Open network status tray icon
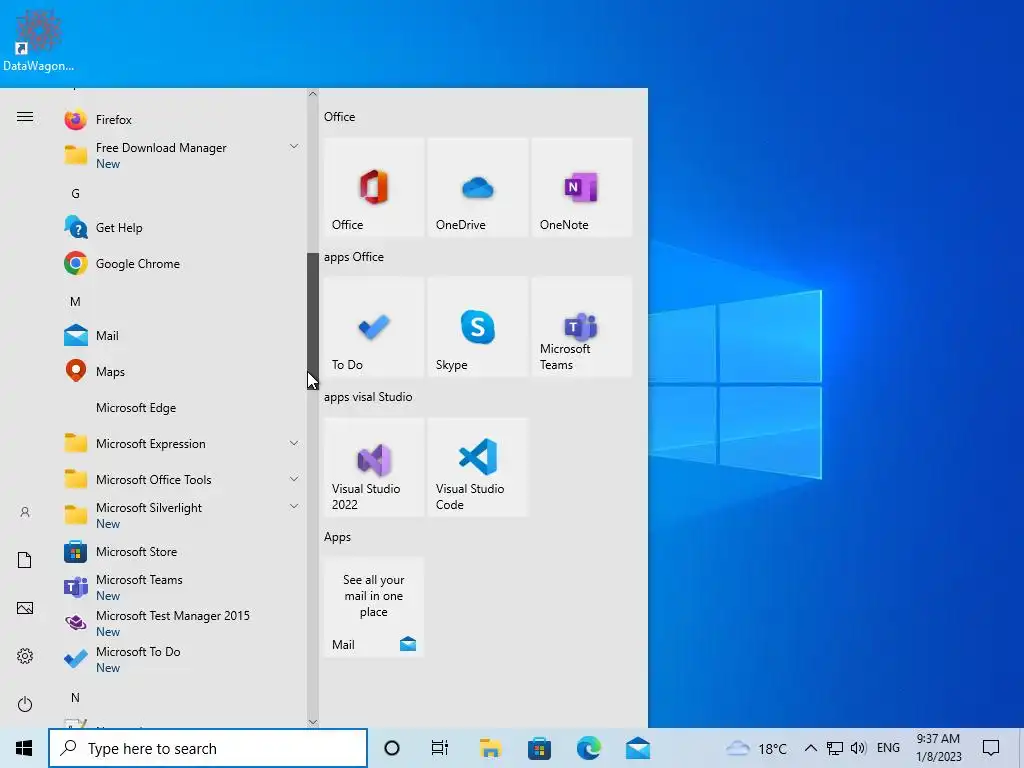 [x=835, y=748]
